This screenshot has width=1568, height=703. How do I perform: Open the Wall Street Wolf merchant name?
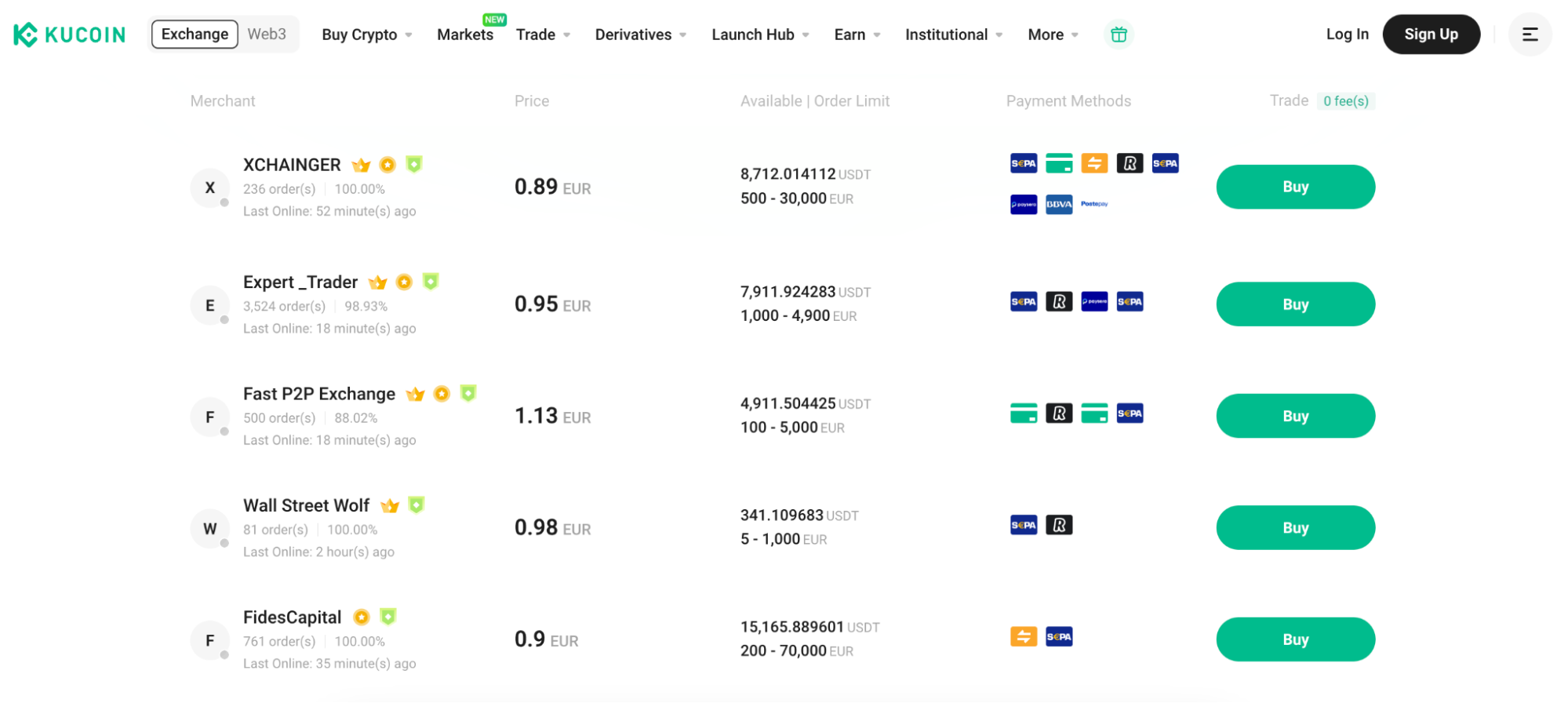click(306, 505)
